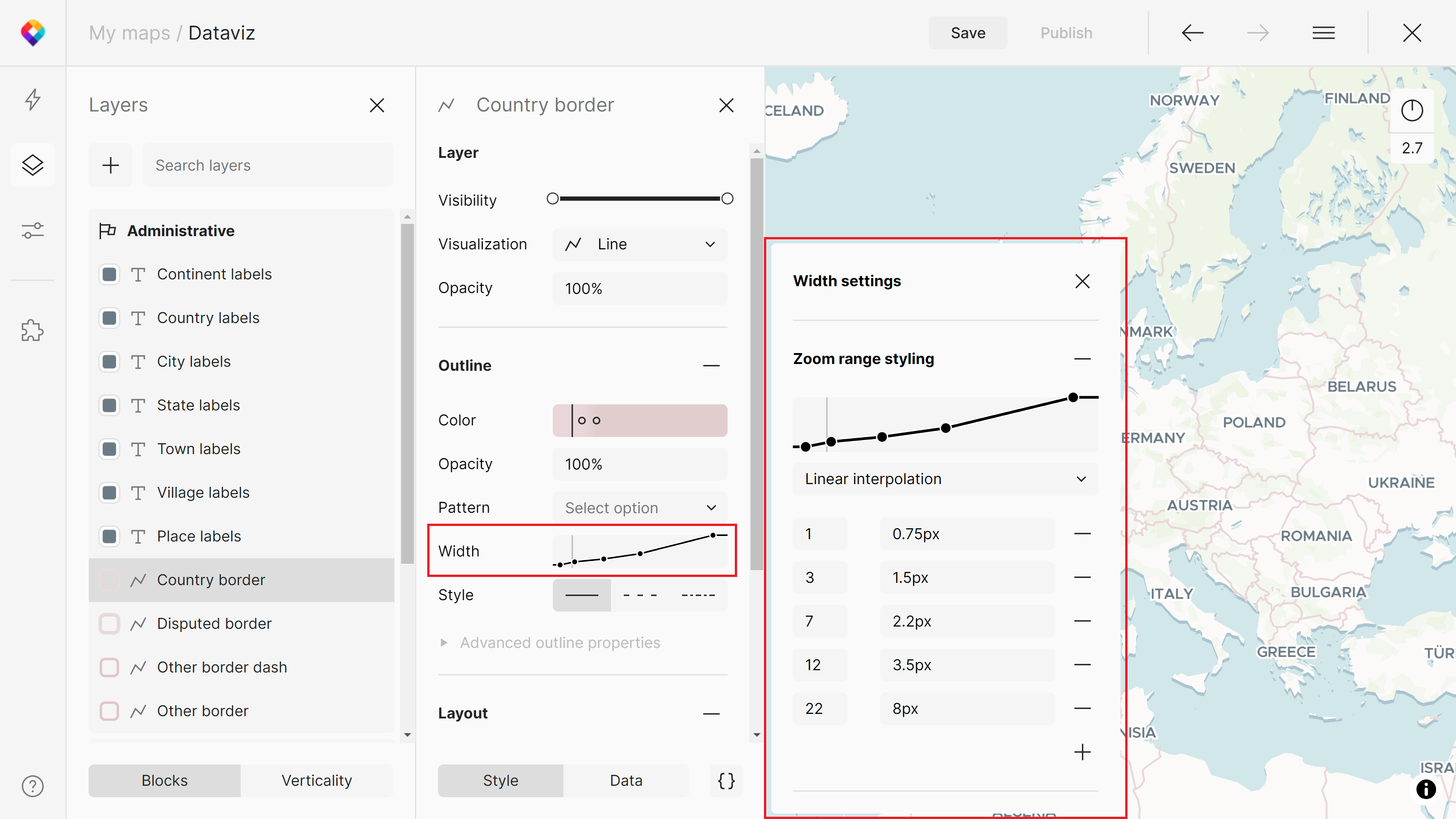Toggle visibility of Country border layer

pyautogui.click(x=109, y=580)
